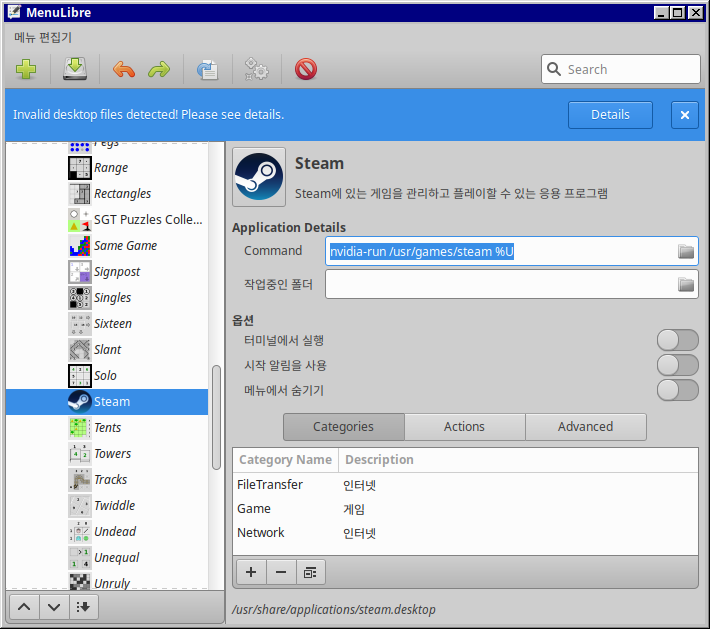Select the Signpost entry in the list
Viewport: 710px width, 629px height.
[107, 272]
